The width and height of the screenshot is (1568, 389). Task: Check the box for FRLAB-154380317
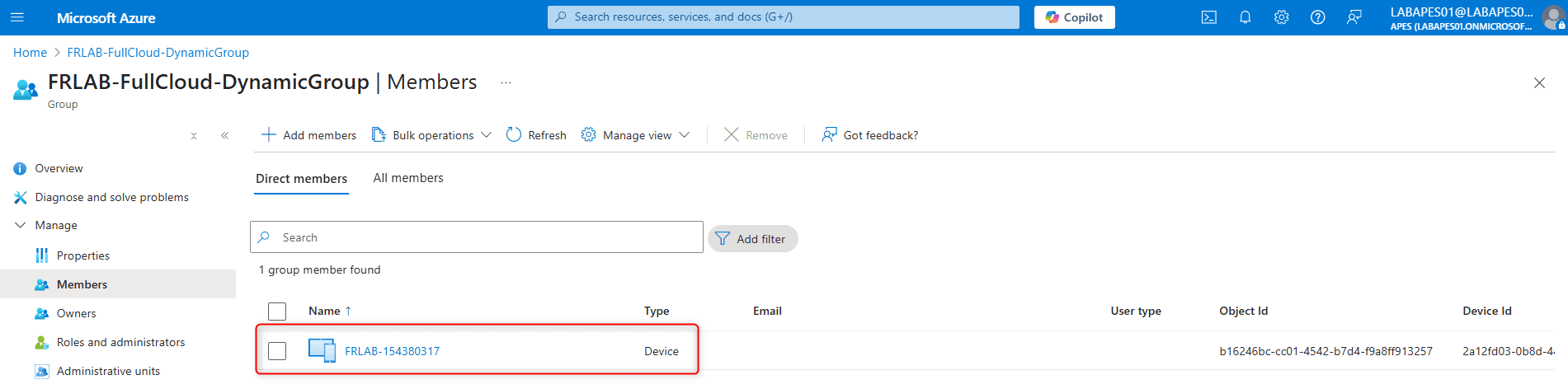coord(277,351)
